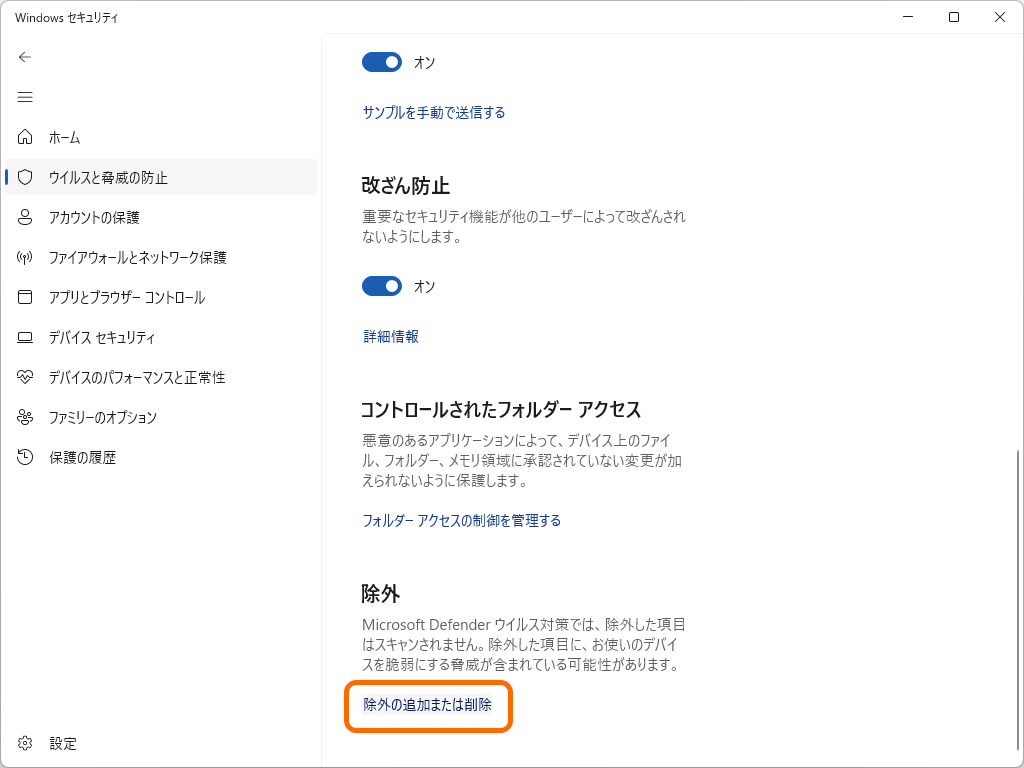Open デバイスのパフォーマンスと正常性

161,377
